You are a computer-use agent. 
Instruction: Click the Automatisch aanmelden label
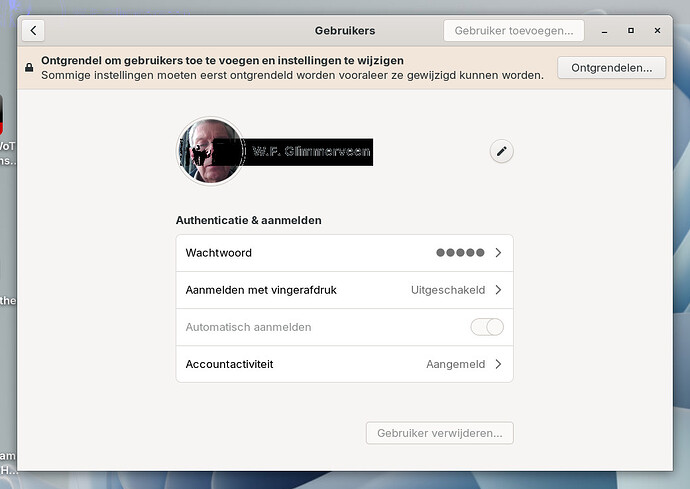[248, 327]
